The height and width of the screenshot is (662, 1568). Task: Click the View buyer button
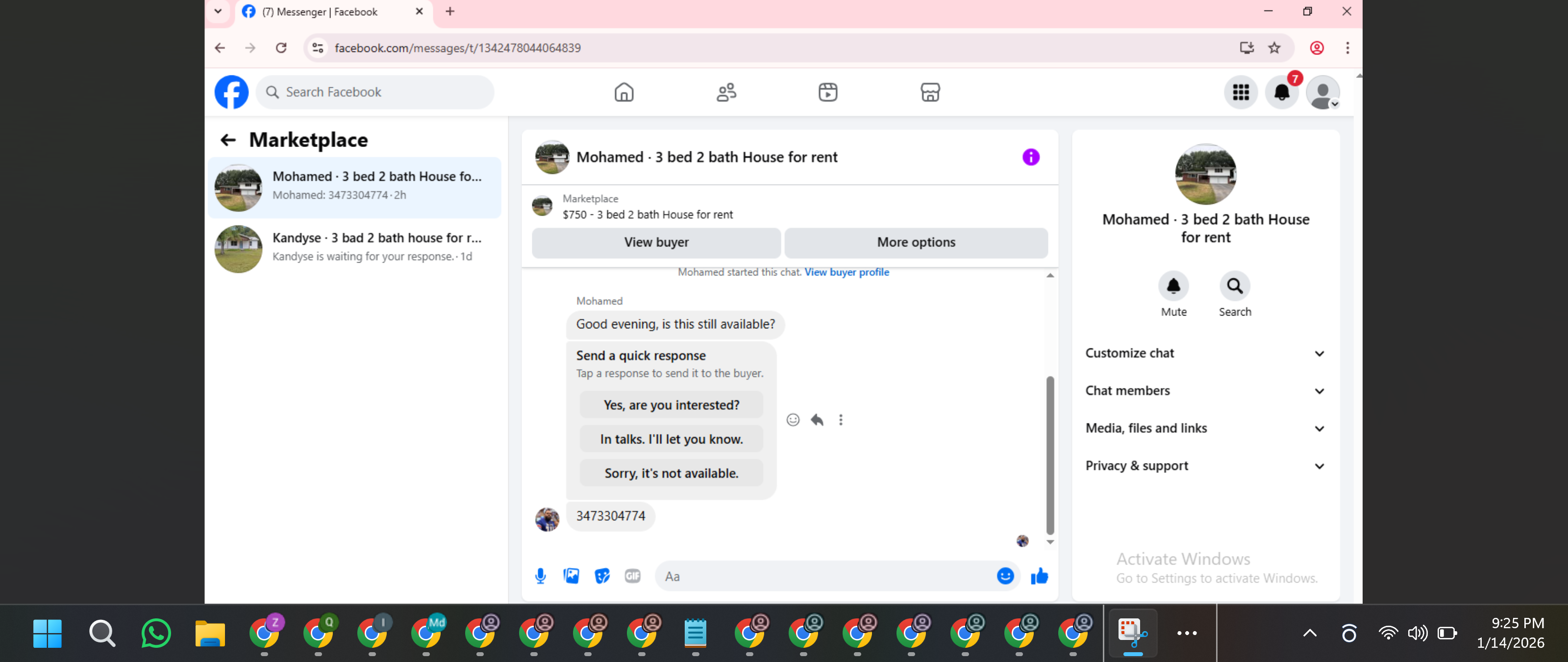tap(655, 242)
